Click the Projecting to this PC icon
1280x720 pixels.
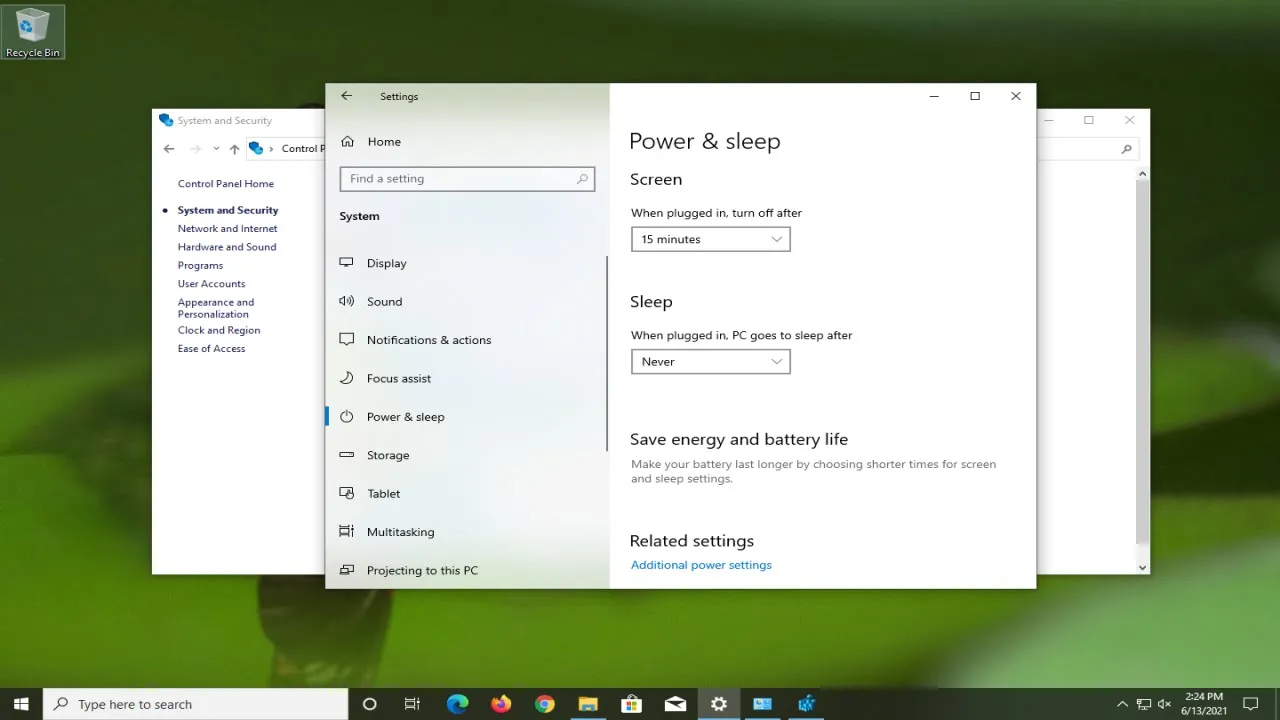point(347,570)
